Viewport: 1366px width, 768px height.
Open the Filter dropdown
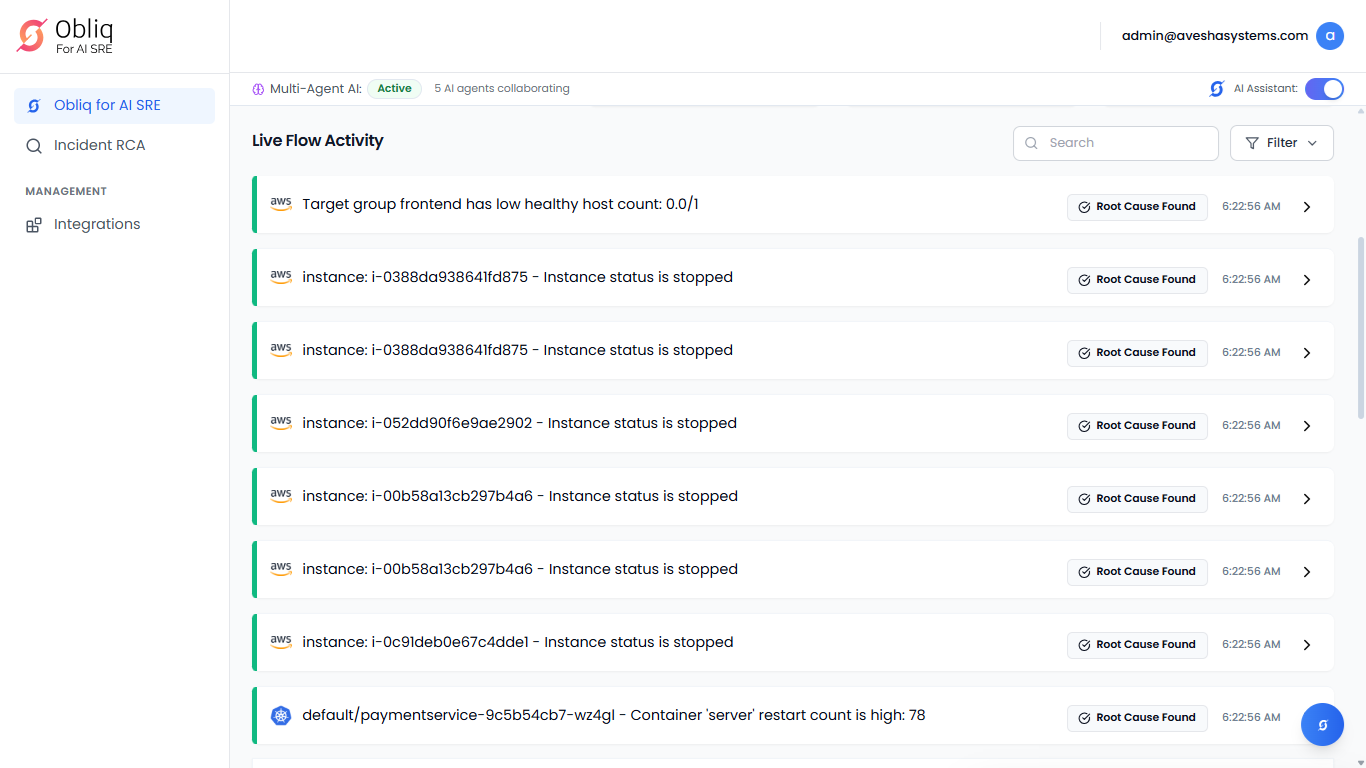pos(1281,143)
